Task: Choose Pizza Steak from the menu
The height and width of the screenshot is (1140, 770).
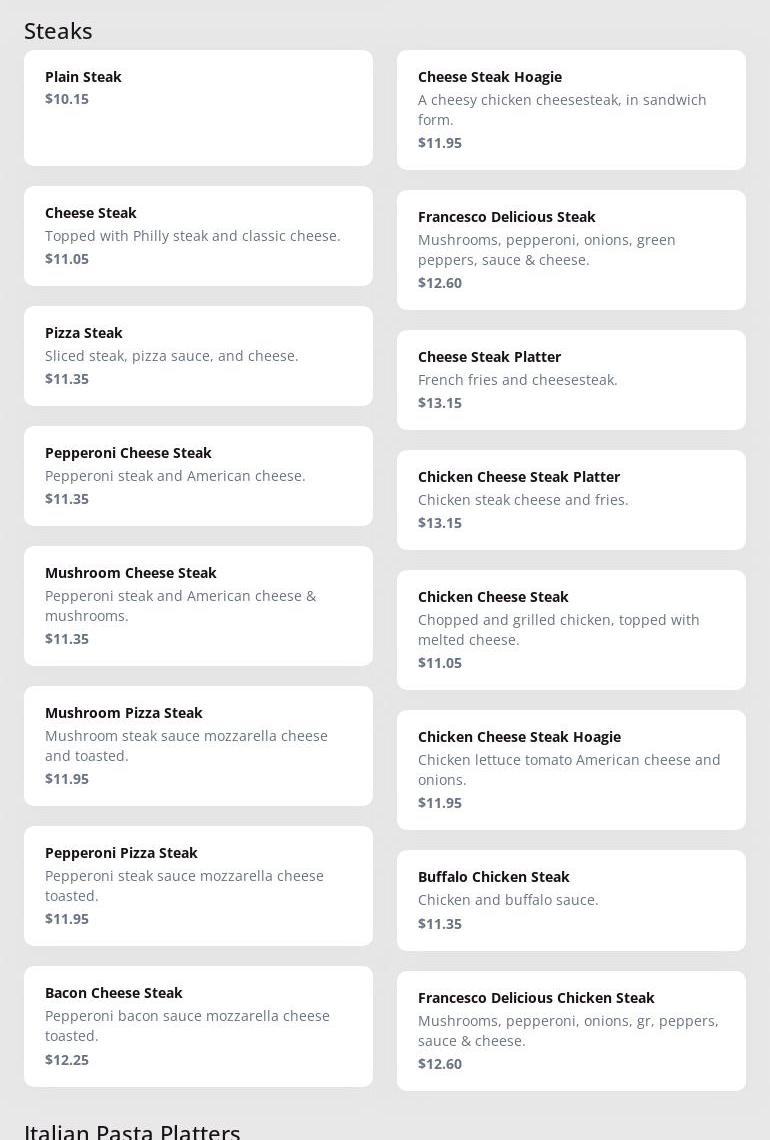Action: tap(198, 356)
